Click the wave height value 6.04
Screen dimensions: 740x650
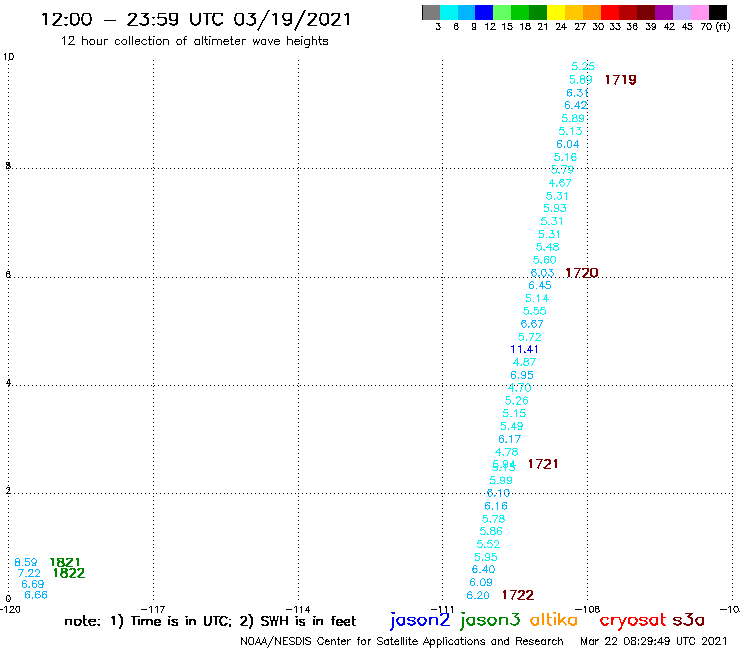pyautogui.click(x=568, y=144)
